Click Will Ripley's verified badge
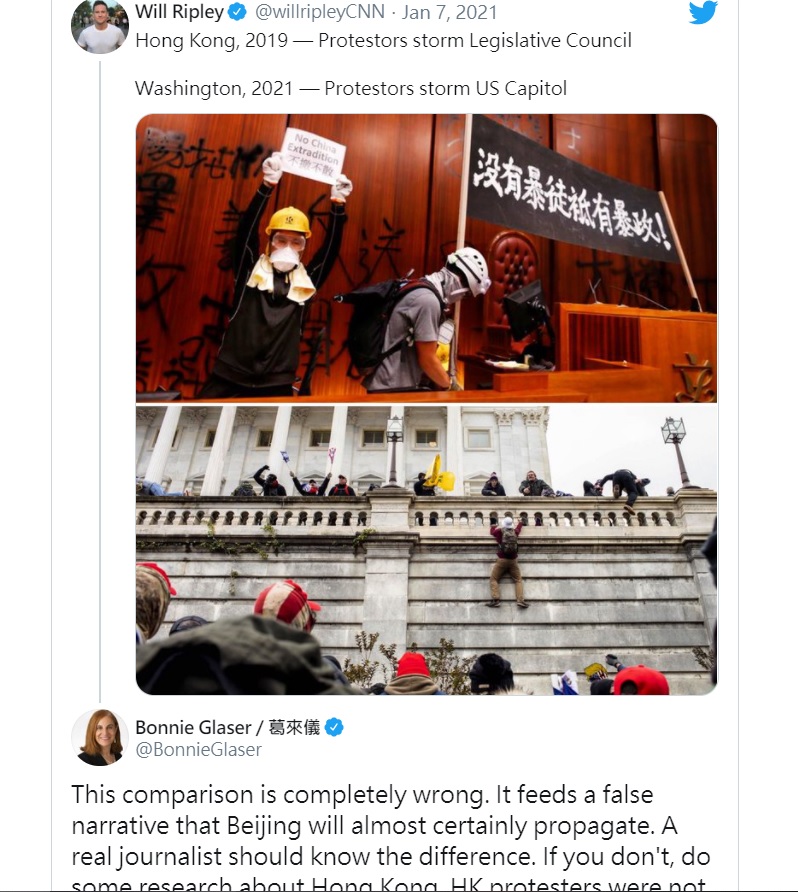 point(237,12)
